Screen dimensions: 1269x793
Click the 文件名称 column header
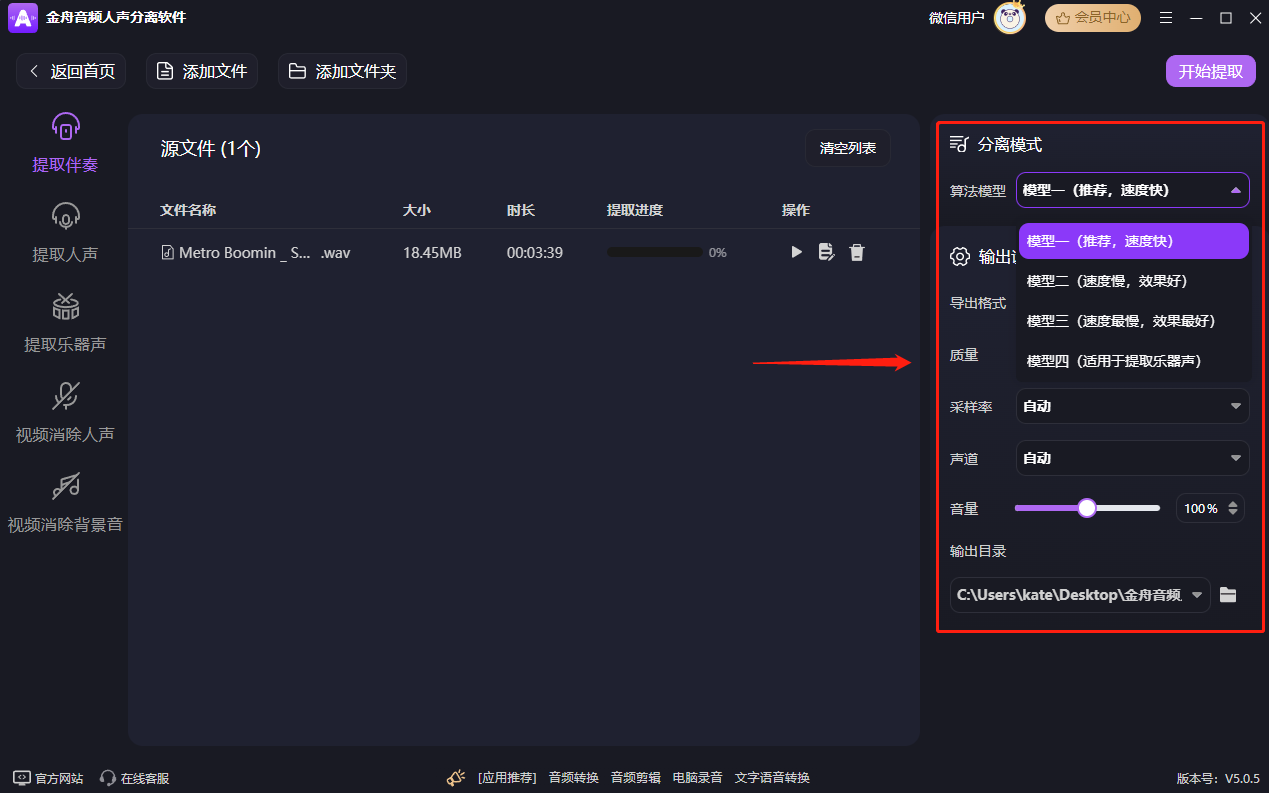click(188, 210)
